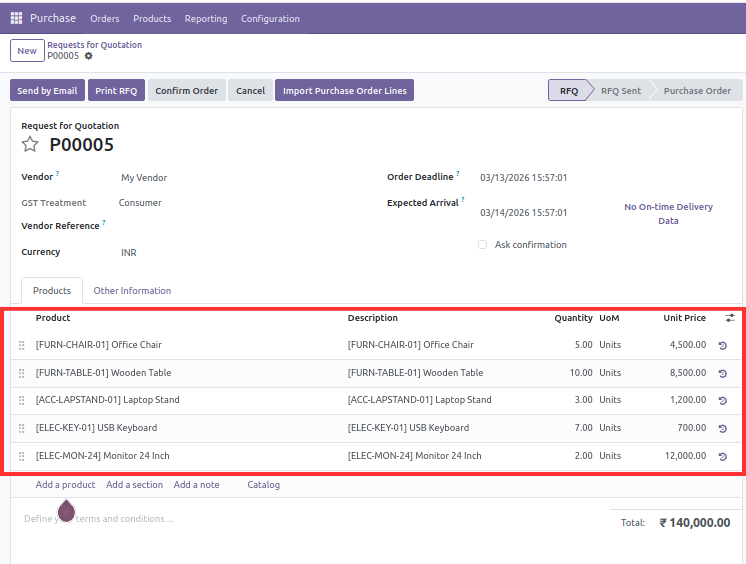Click Product column header
Viewport: 746px width, 564px height.
click(53, 318)
